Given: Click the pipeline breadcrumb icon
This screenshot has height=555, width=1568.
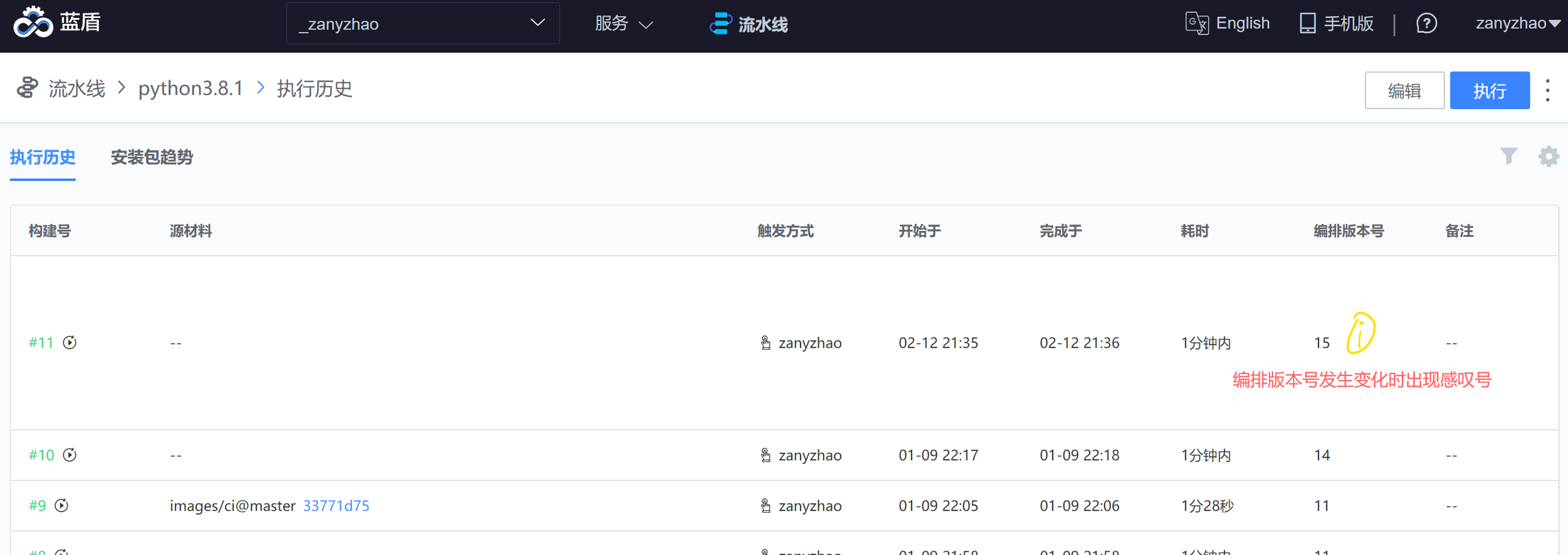Looking at the screenshot, I should tap(28, 88).
